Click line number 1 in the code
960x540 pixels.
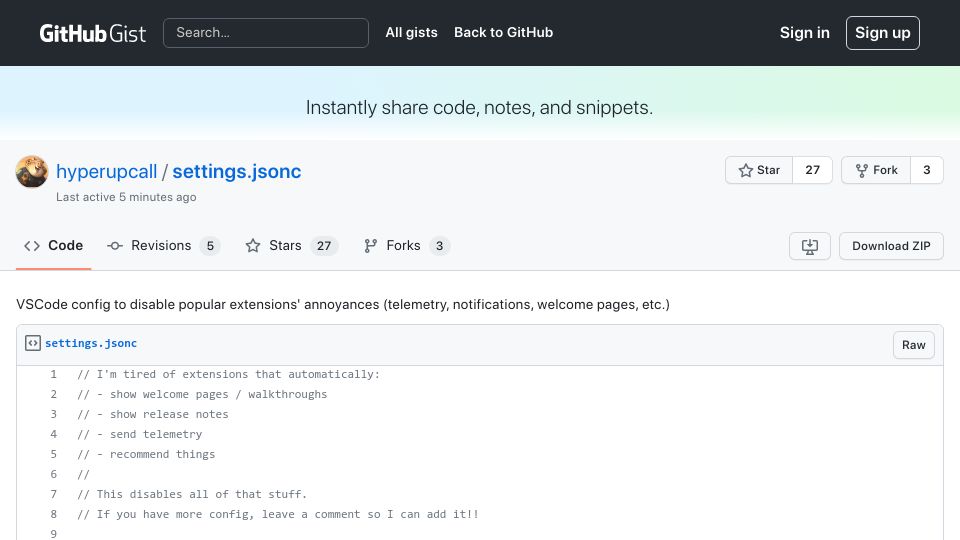[53, 374]
